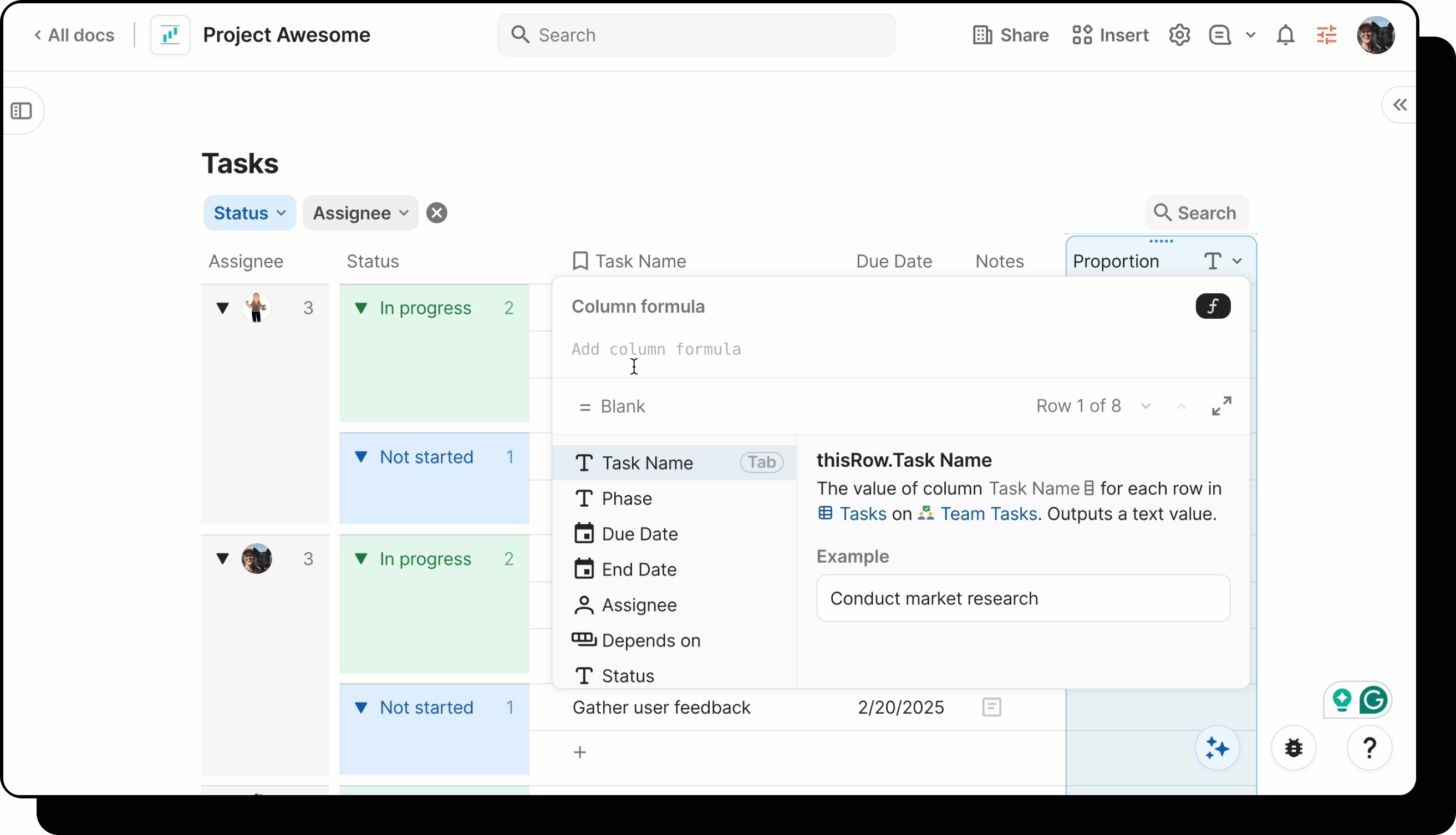
Task: Select Assignee from formula suggestions
Action: [x=638, y=605]
